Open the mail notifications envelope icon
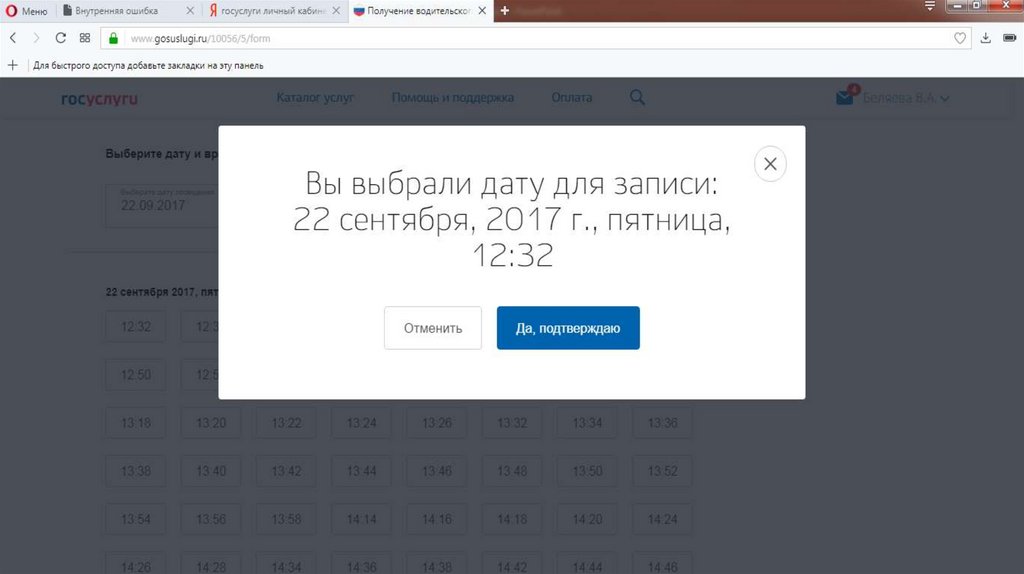 (x=845, y=98)
